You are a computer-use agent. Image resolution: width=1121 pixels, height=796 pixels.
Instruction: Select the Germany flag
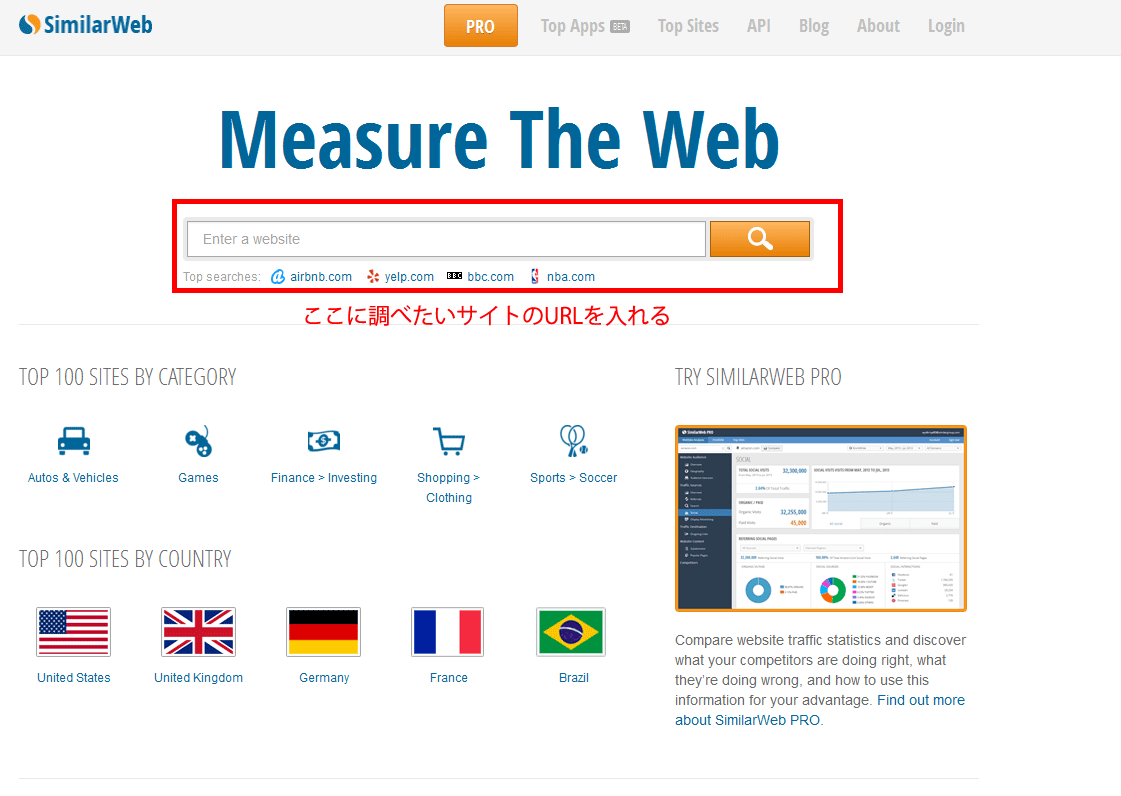[323, 632]
